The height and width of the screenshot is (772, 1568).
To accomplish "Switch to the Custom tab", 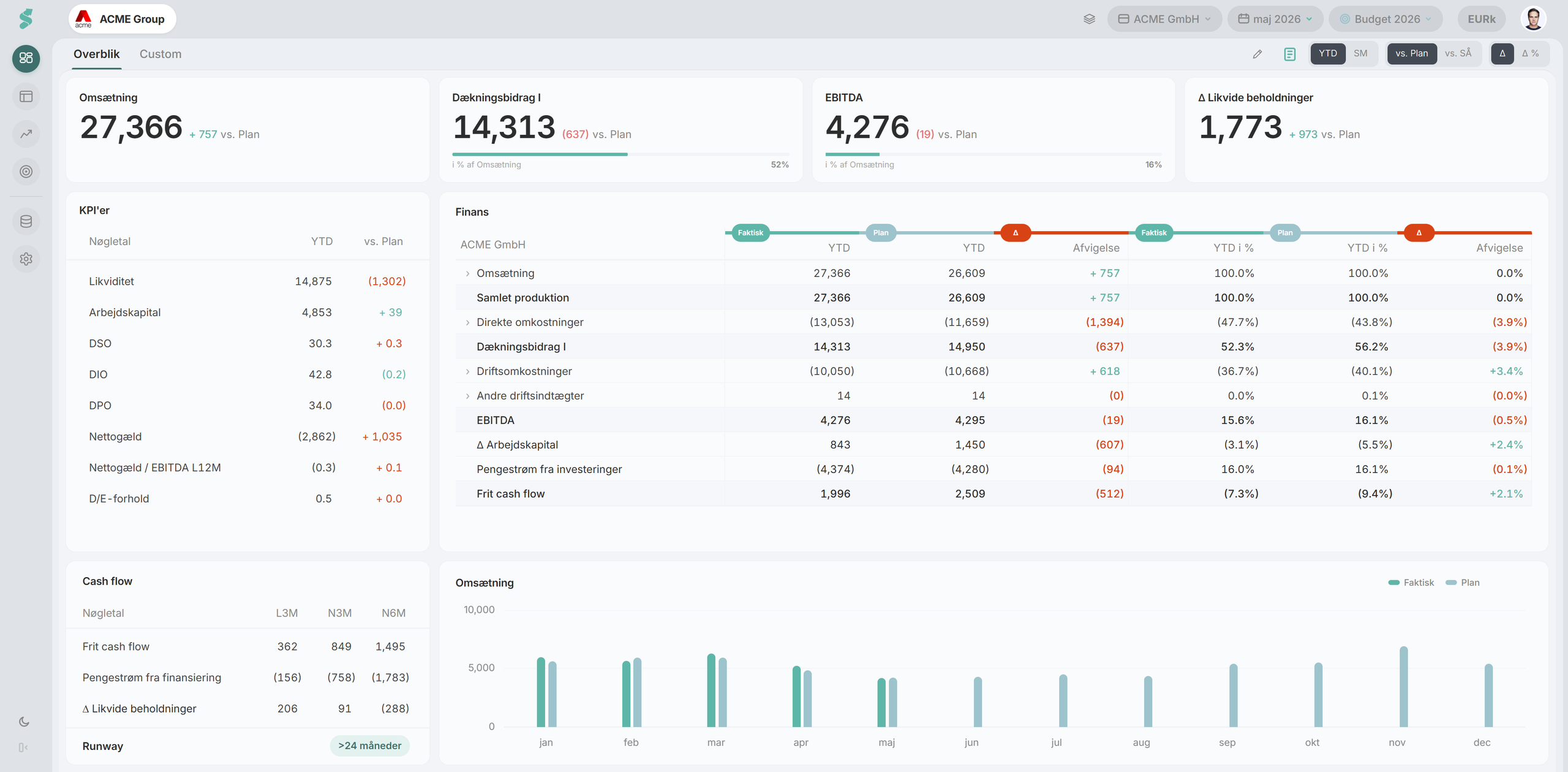I will (160, 54).
